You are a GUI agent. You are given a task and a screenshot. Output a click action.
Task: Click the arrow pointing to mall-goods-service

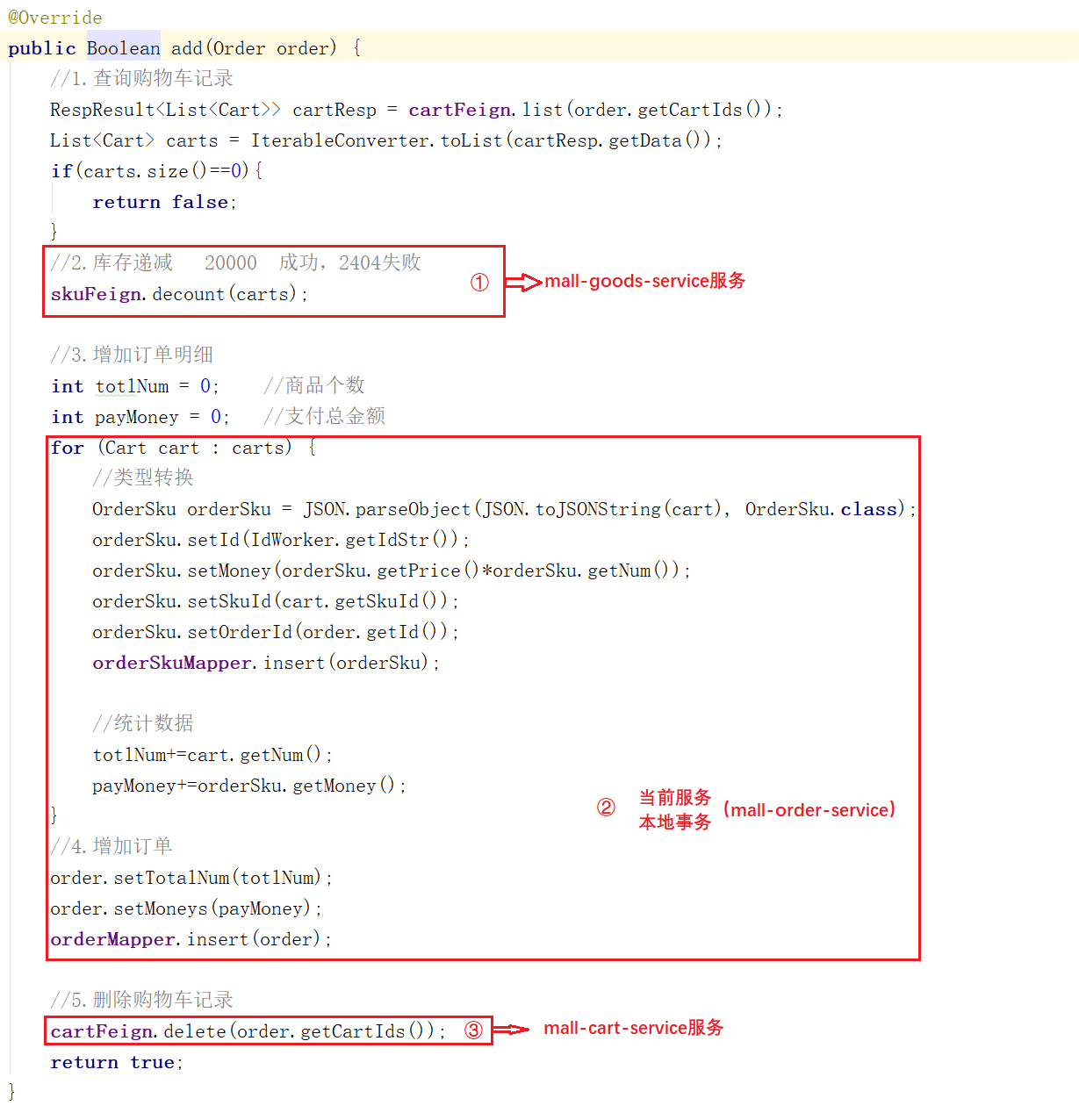pos(523,282)
